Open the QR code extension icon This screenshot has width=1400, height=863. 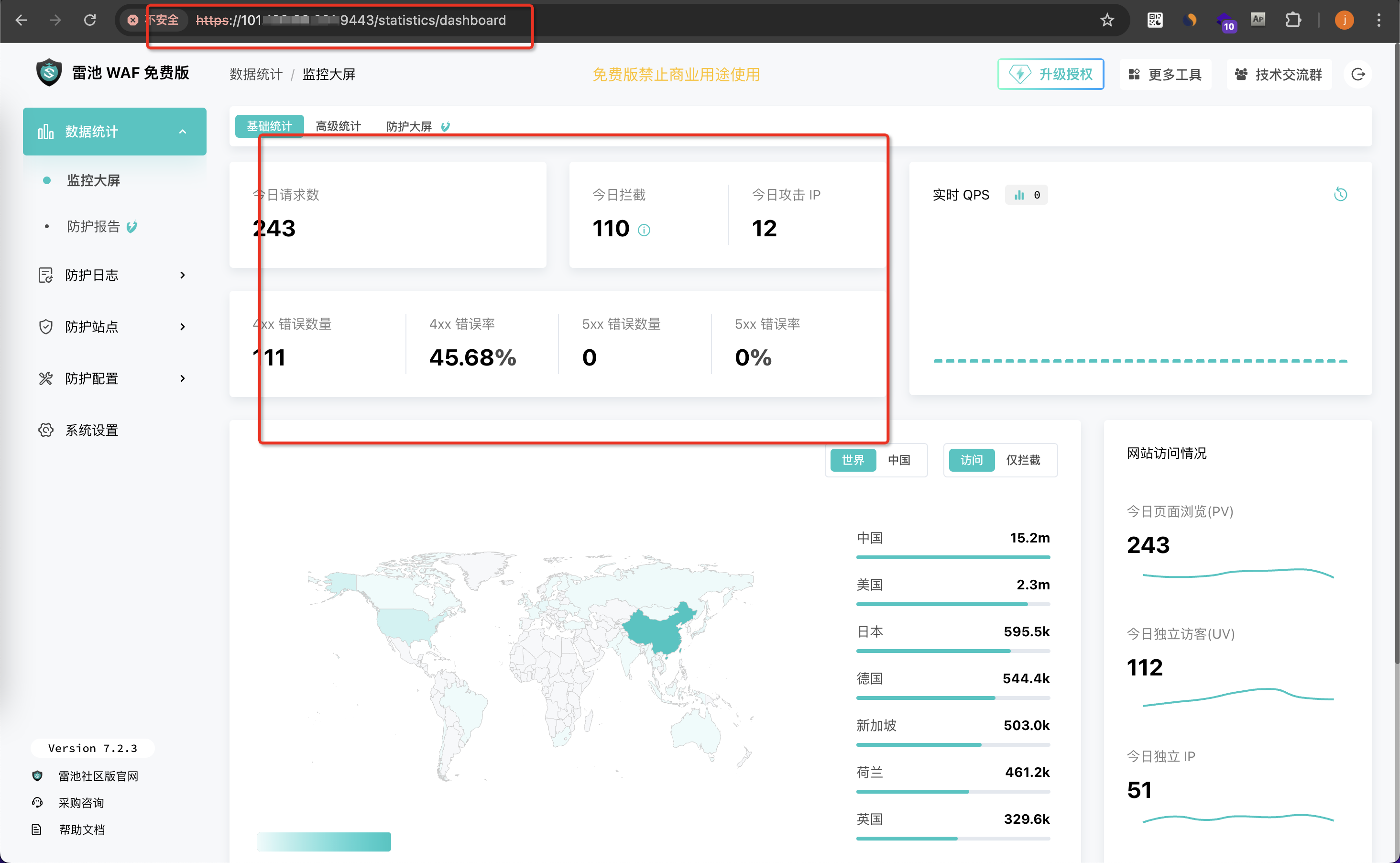coord(1155,20)
